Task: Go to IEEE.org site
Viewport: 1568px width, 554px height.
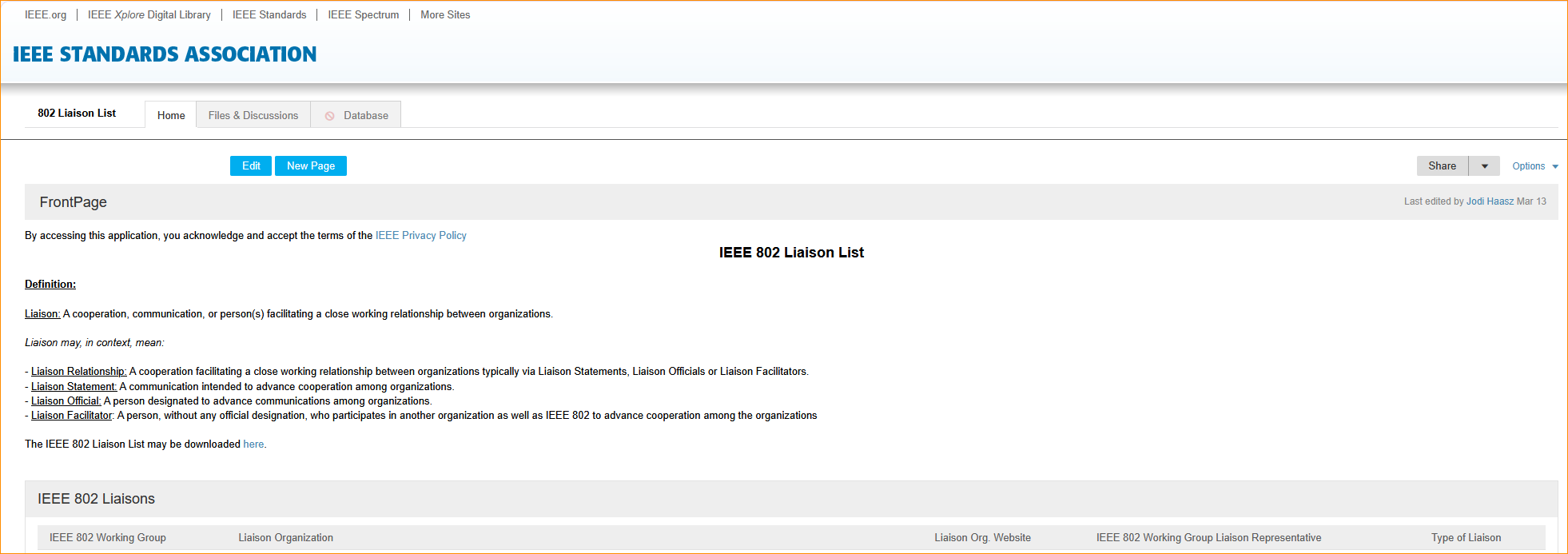Action: click(x=46, y=15)
